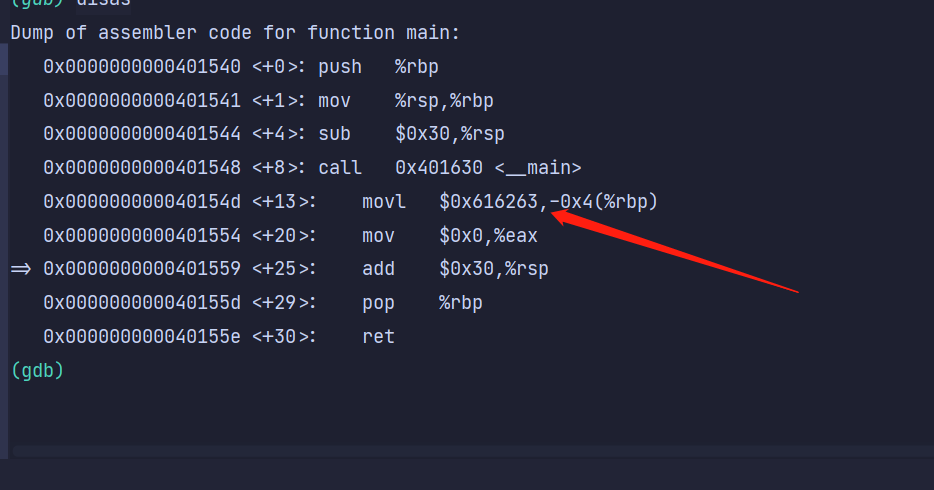The image size is (934, 490).
Task: Click the add $0x30,%rsp instruction
Action: pyautogui.click(x=455, y=269)
